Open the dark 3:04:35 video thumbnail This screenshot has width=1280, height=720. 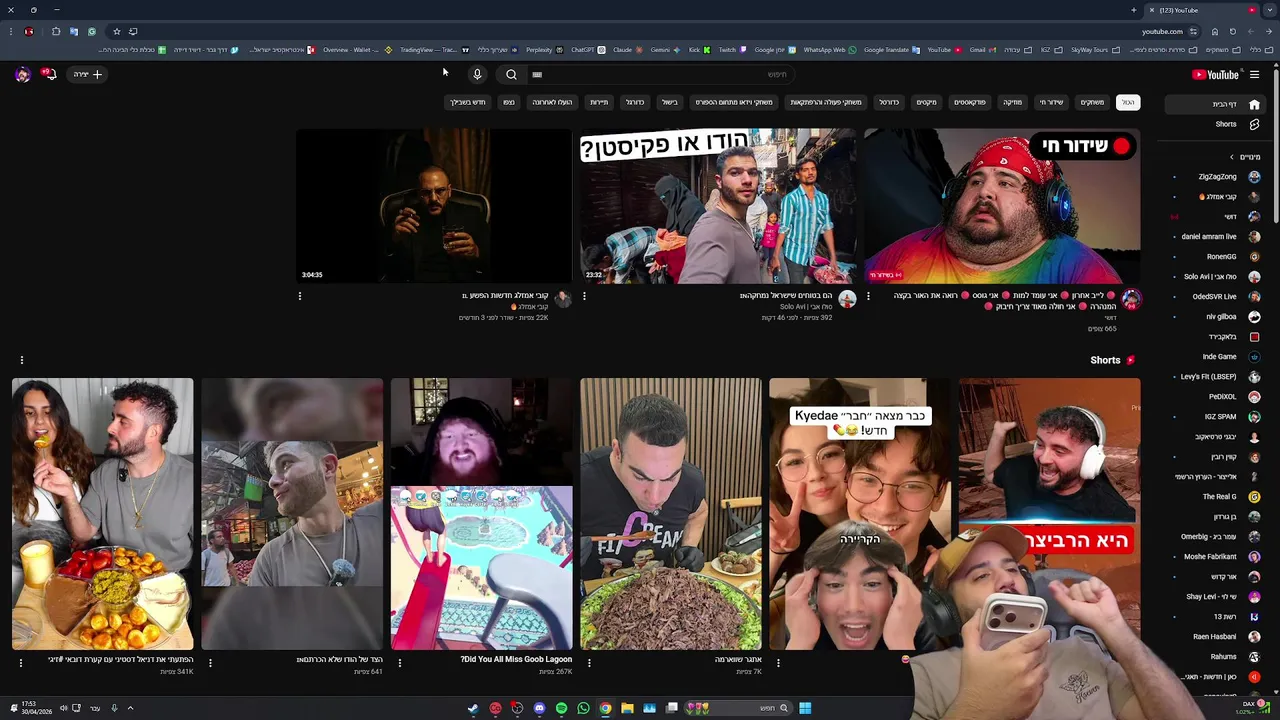pyautogui.click(x=434, y=206)
